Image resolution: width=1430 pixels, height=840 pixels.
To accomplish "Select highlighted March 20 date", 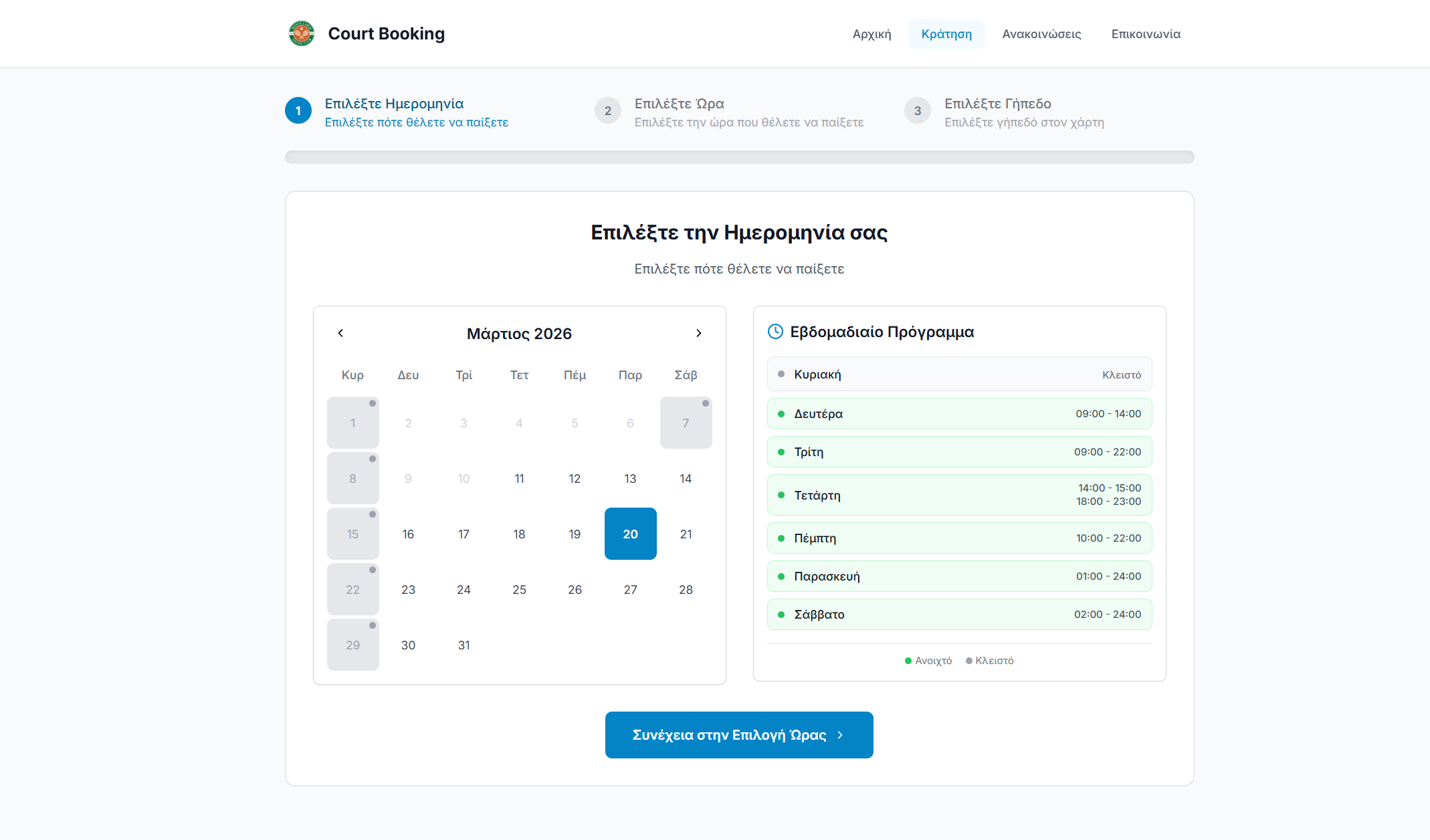I will pos(630,534).
